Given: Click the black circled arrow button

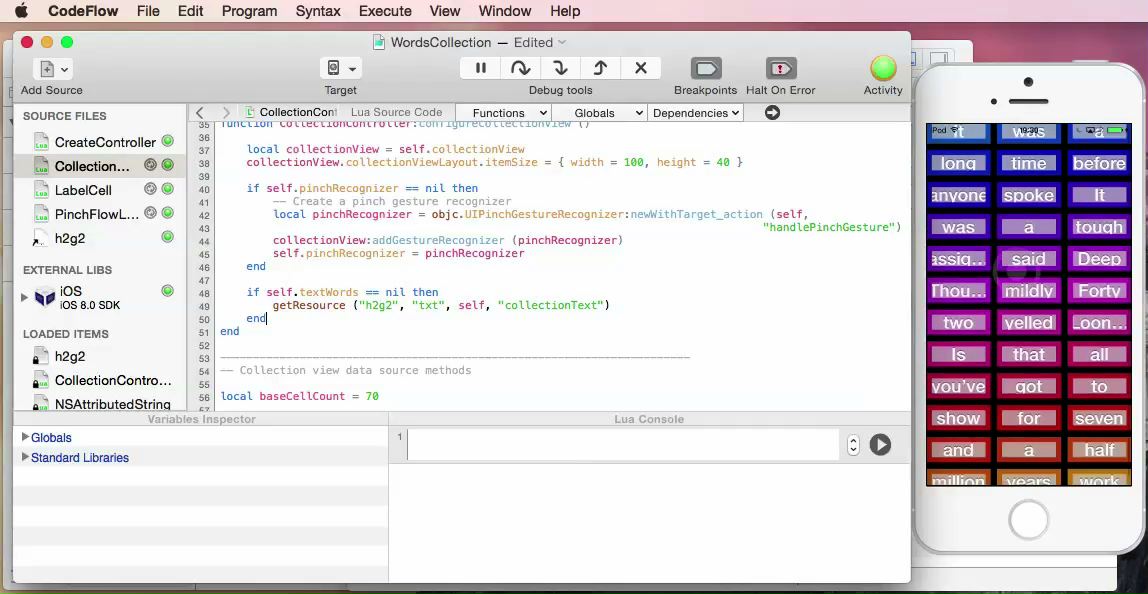Looking at the screenshot, I should click(x=772, y=112).
